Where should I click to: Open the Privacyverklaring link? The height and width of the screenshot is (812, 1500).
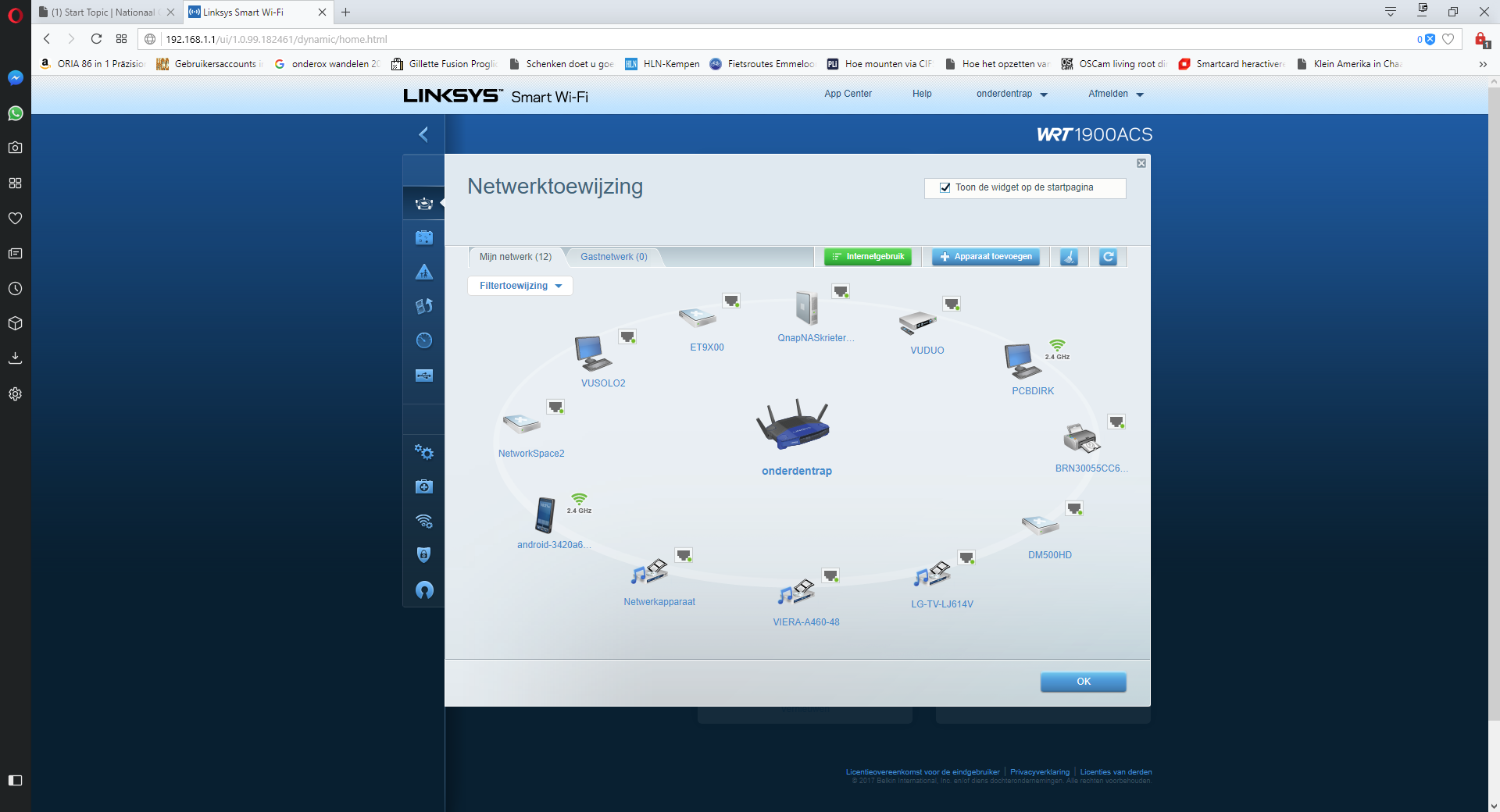[1039, 772]
